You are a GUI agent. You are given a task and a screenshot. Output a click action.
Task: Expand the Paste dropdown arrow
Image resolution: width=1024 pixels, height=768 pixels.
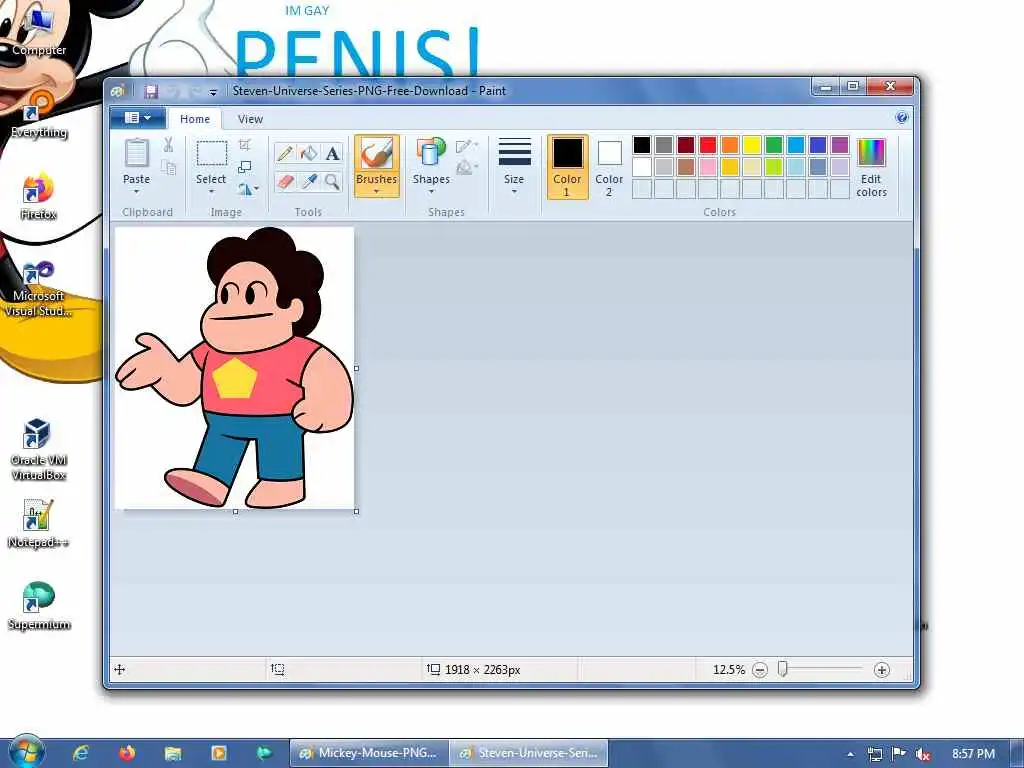136,192
